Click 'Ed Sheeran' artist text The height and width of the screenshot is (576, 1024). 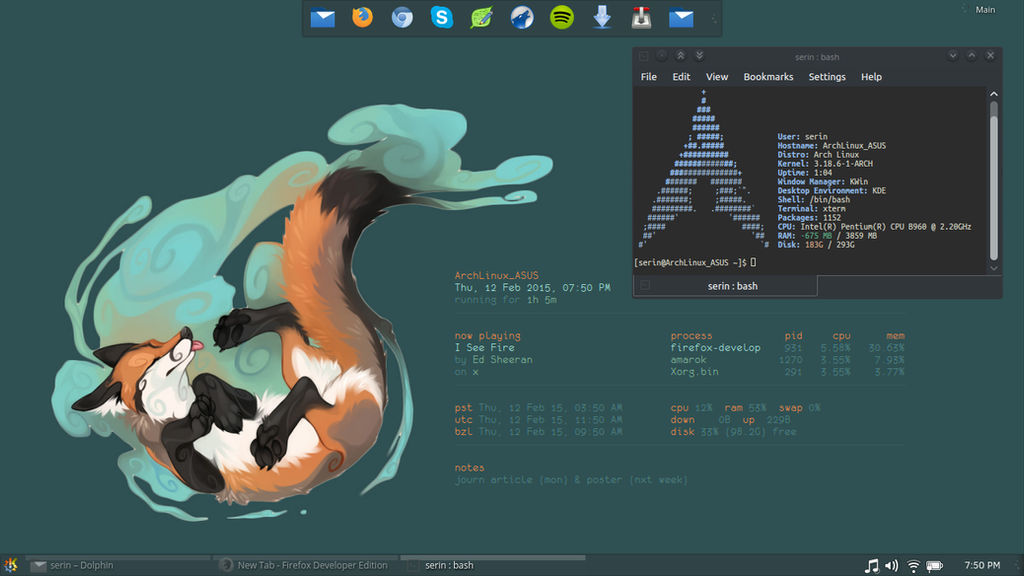click(502, 360)
